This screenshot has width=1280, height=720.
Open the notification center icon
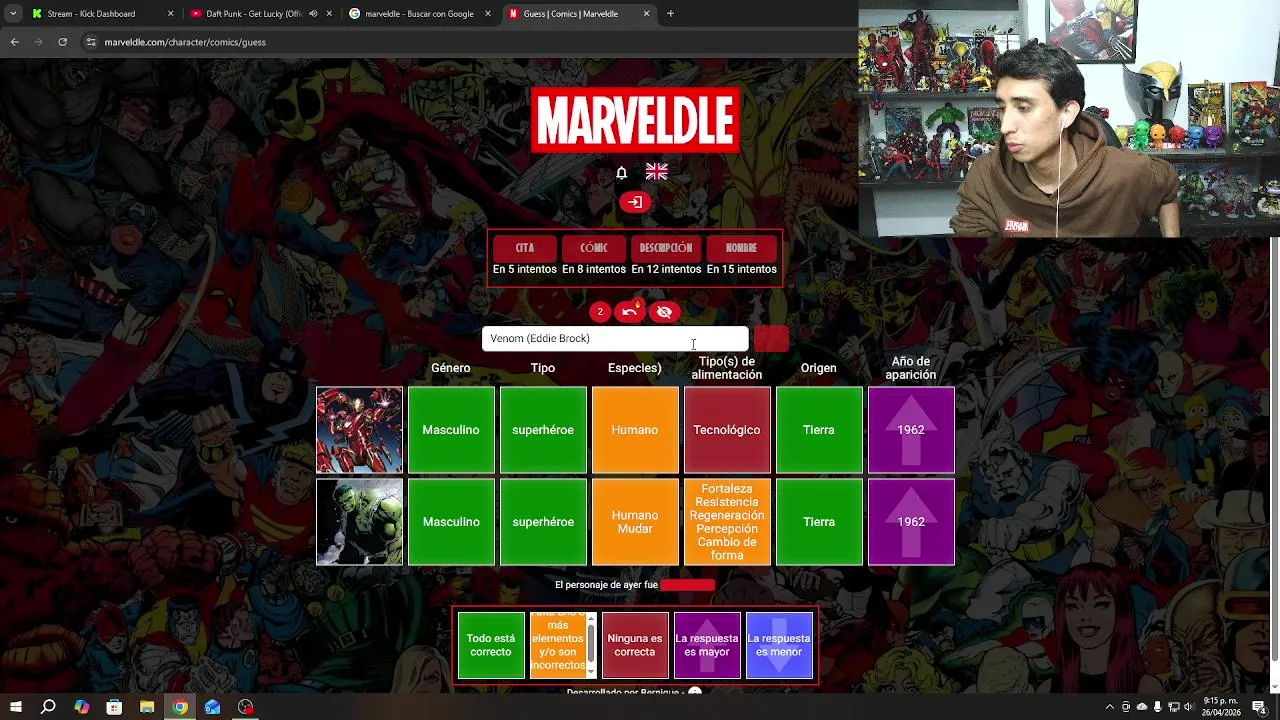(x=1259, y=707)
